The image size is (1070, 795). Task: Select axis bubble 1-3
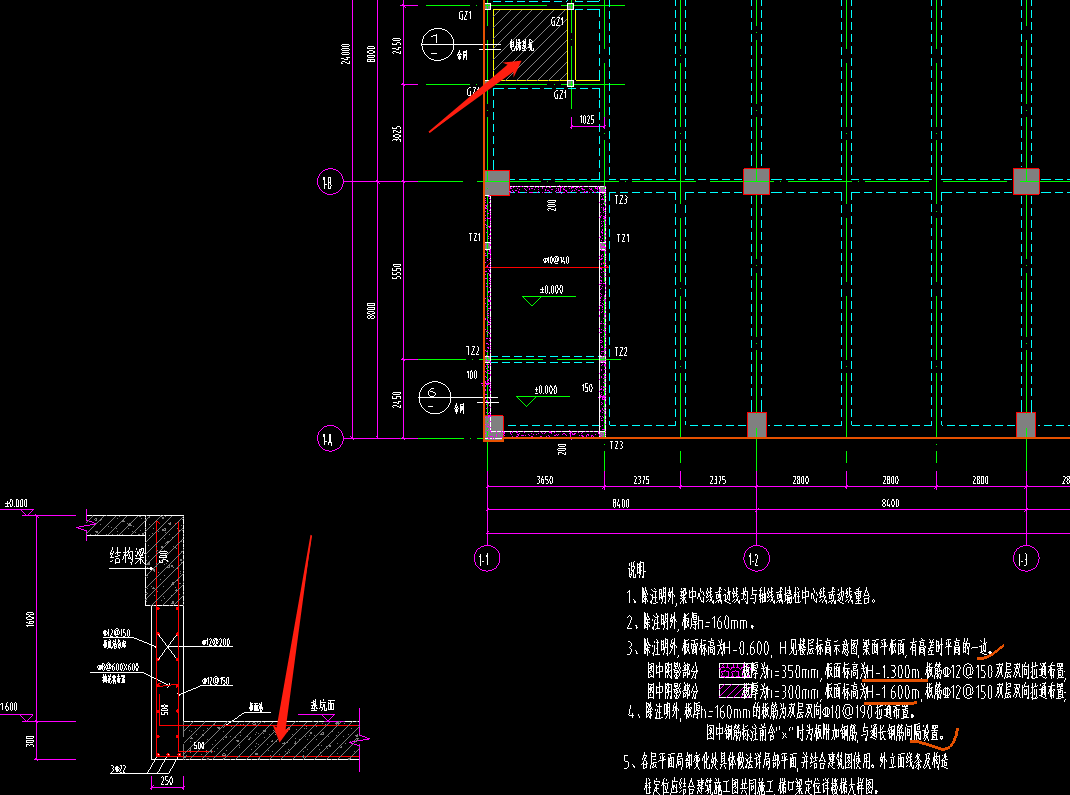click(1026, 560)
